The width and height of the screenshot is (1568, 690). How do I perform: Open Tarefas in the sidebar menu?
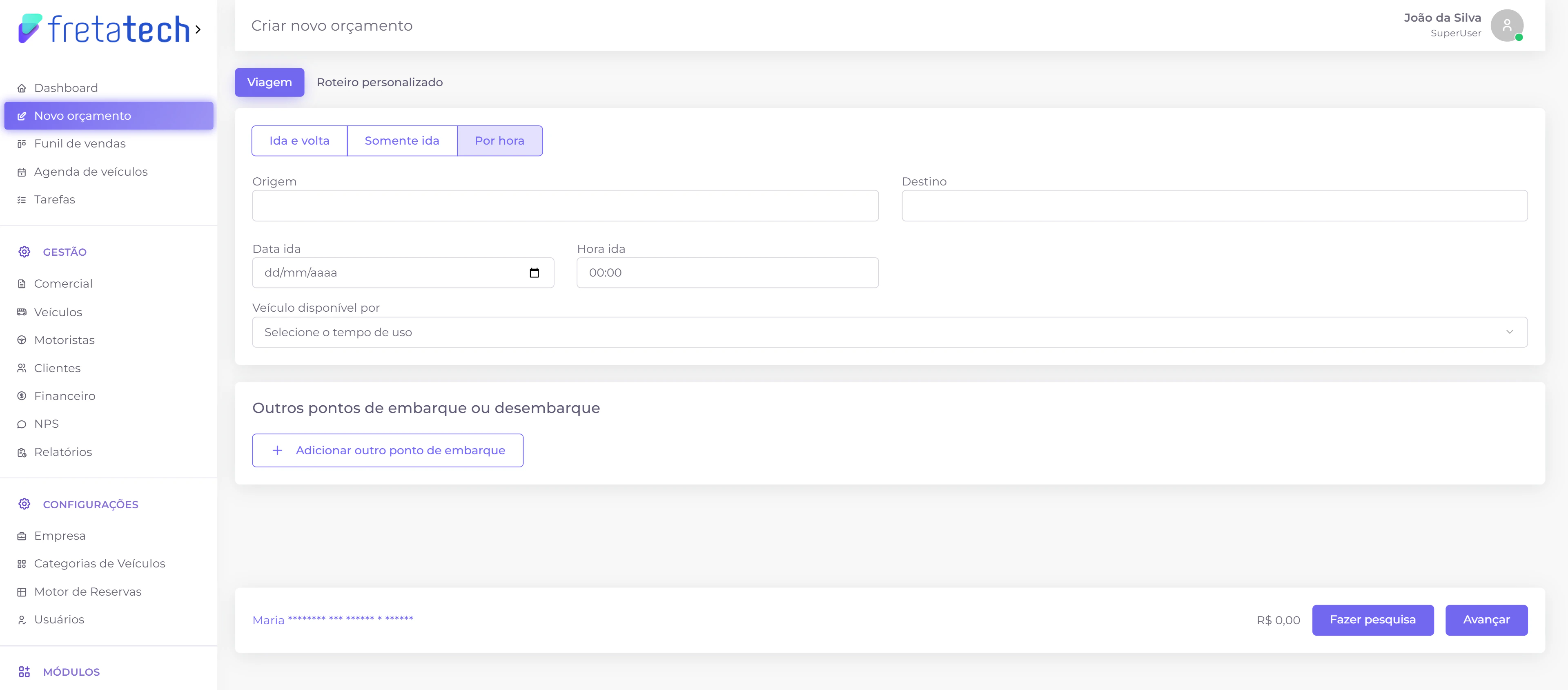[x=54, y=200]
